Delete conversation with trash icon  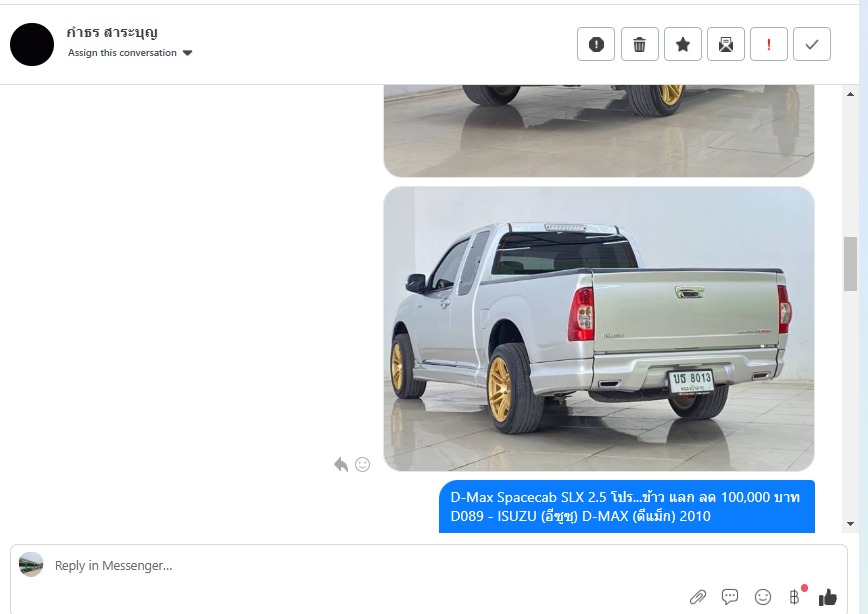pos(639,44)
